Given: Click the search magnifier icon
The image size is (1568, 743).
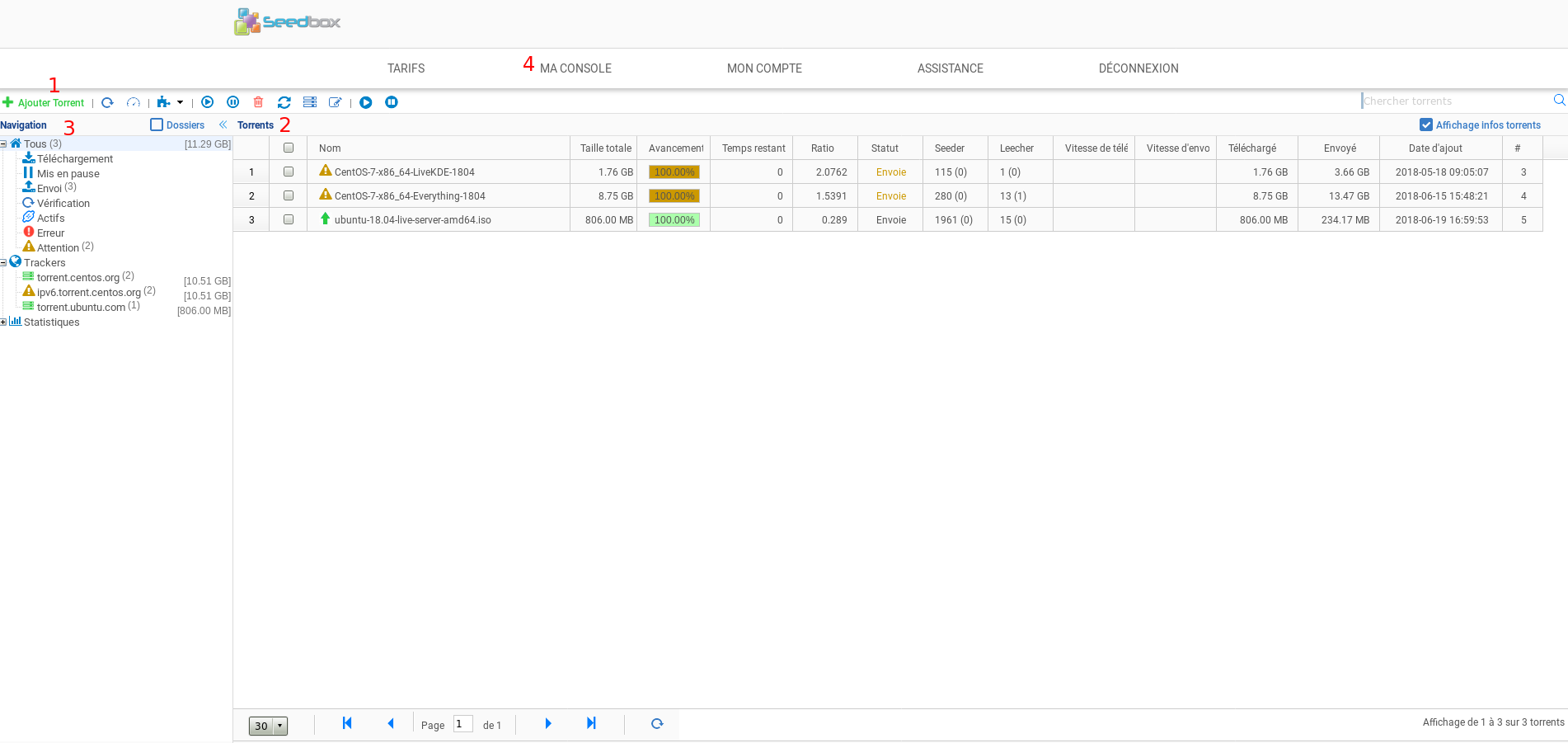Looking at the screenshot, I should point(1559,101).
